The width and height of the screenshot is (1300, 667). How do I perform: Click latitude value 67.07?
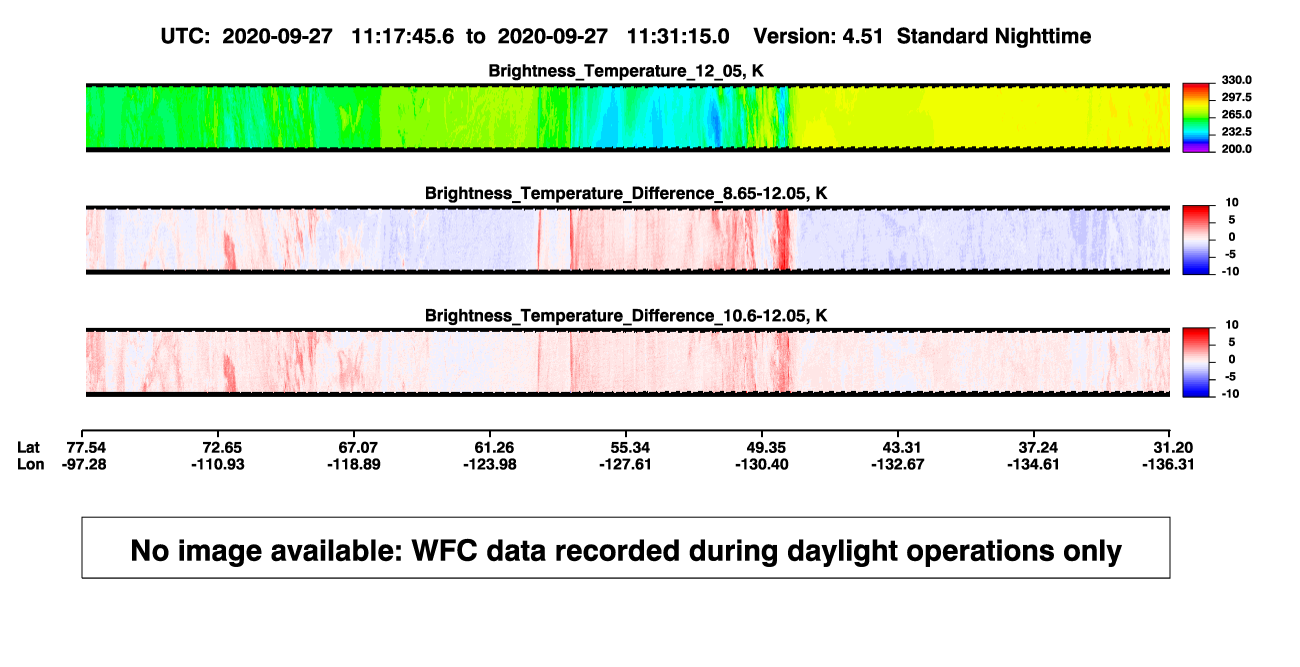coord(358,446)
